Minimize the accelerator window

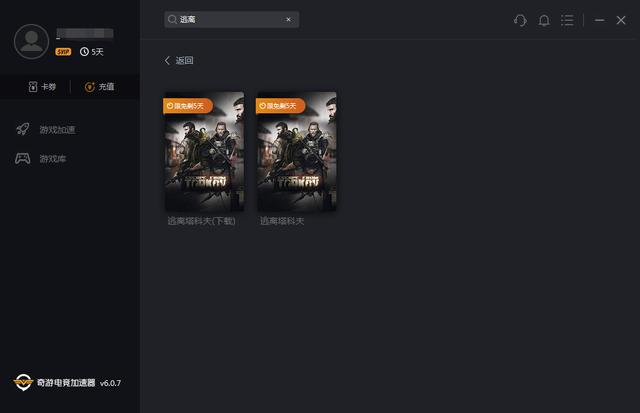click(x=599, y=20)
